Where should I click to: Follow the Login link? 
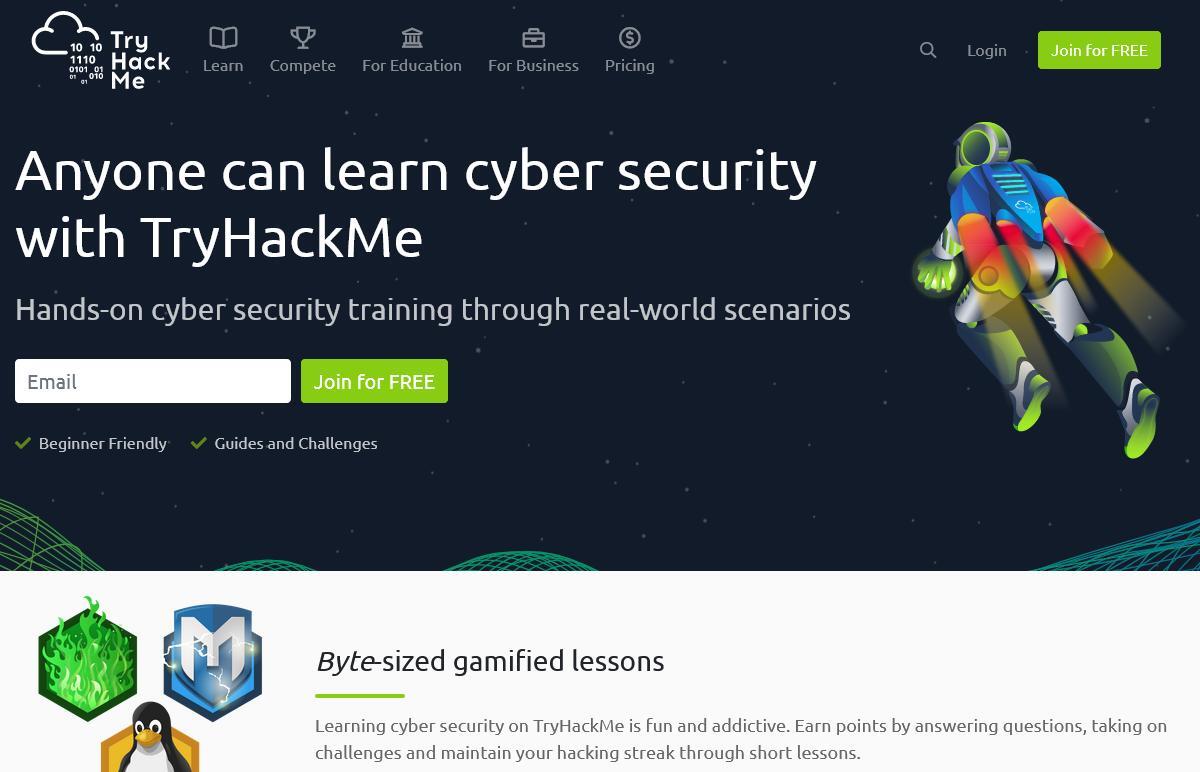(987, 50)
